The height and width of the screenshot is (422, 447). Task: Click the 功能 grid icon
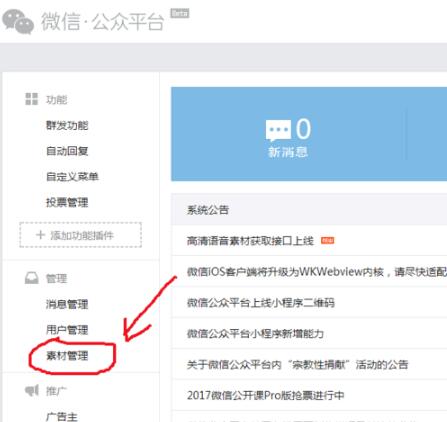(32, 99)
